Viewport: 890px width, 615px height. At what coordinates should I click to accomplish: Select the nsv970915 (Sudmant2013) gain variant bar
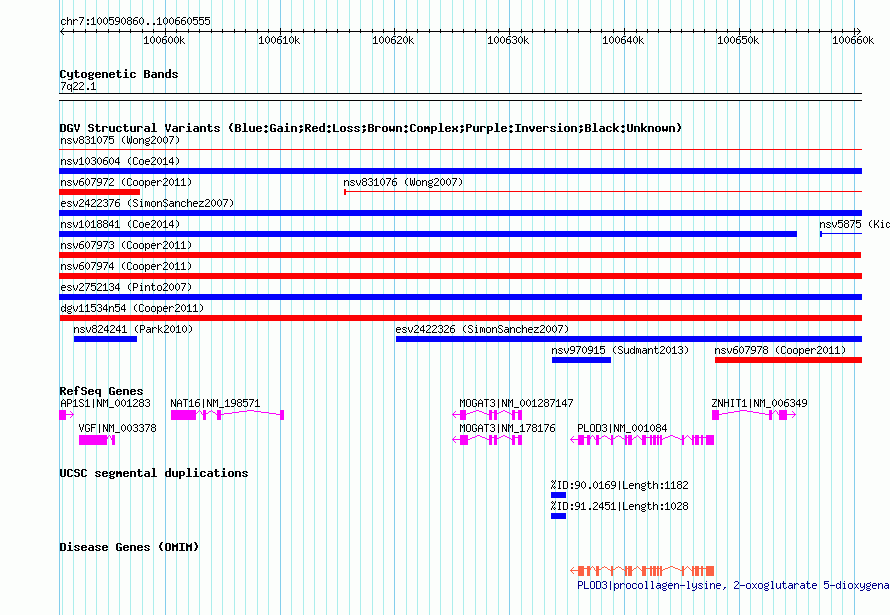coord(581,360)
